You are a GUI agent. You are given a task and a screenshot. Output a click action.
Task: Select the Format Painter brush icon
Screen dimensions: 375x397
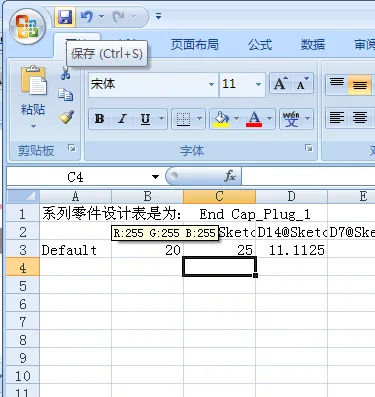66,117
